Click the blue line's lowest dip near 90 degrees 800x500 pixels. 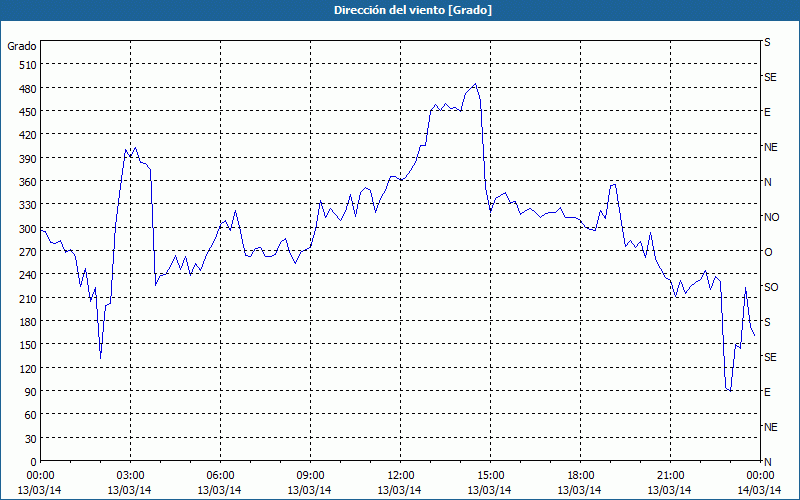731,391
